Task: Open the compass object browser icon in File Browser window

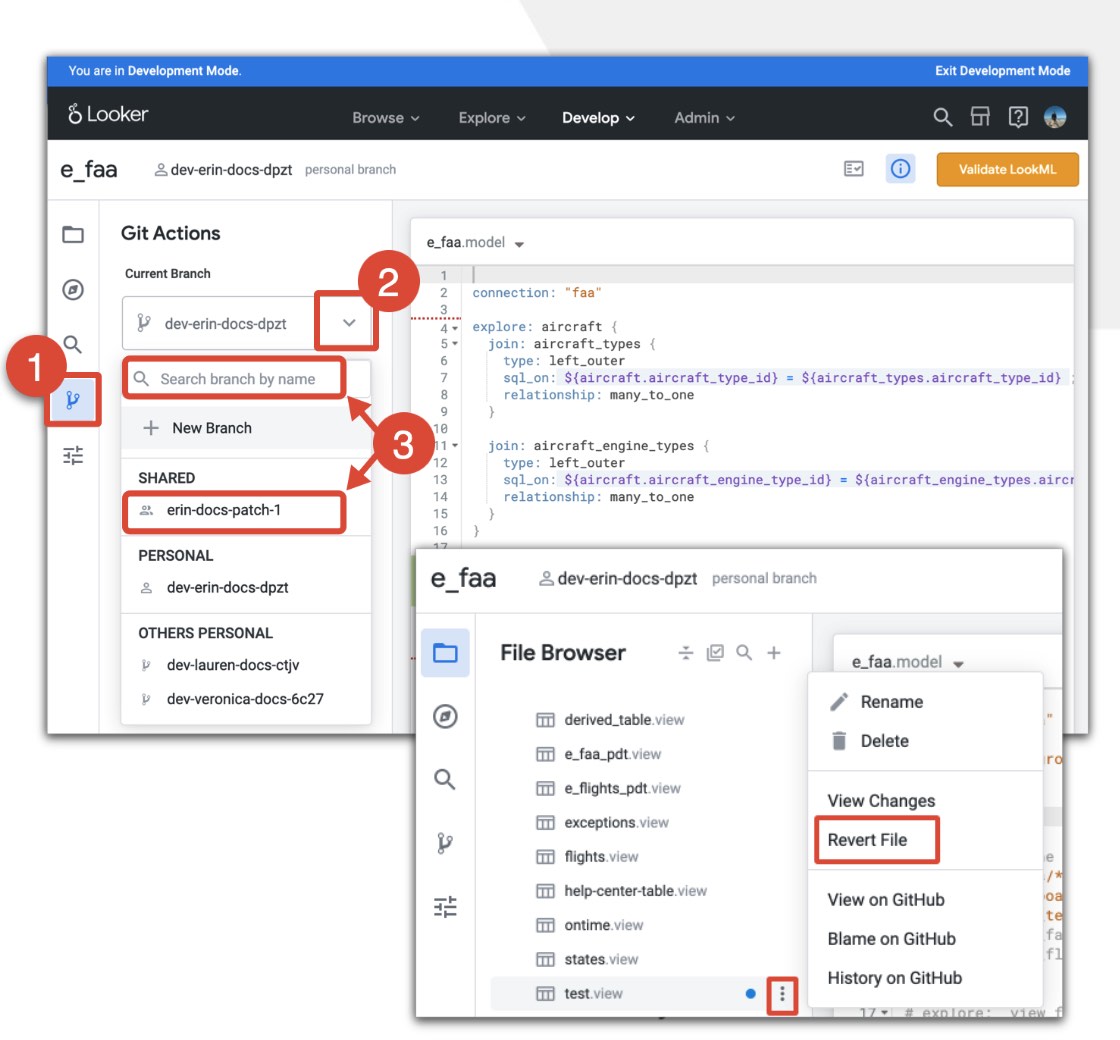Action: pyautogui.click(x=445, y=716)
